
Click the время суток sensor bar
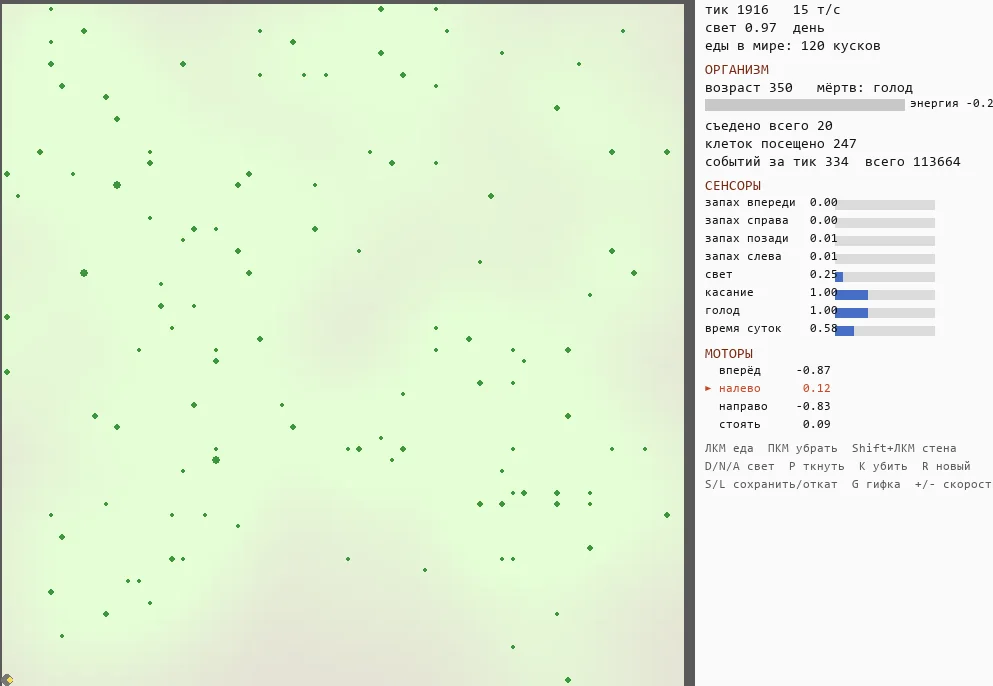pyautogui.click(x=885, y=331)
